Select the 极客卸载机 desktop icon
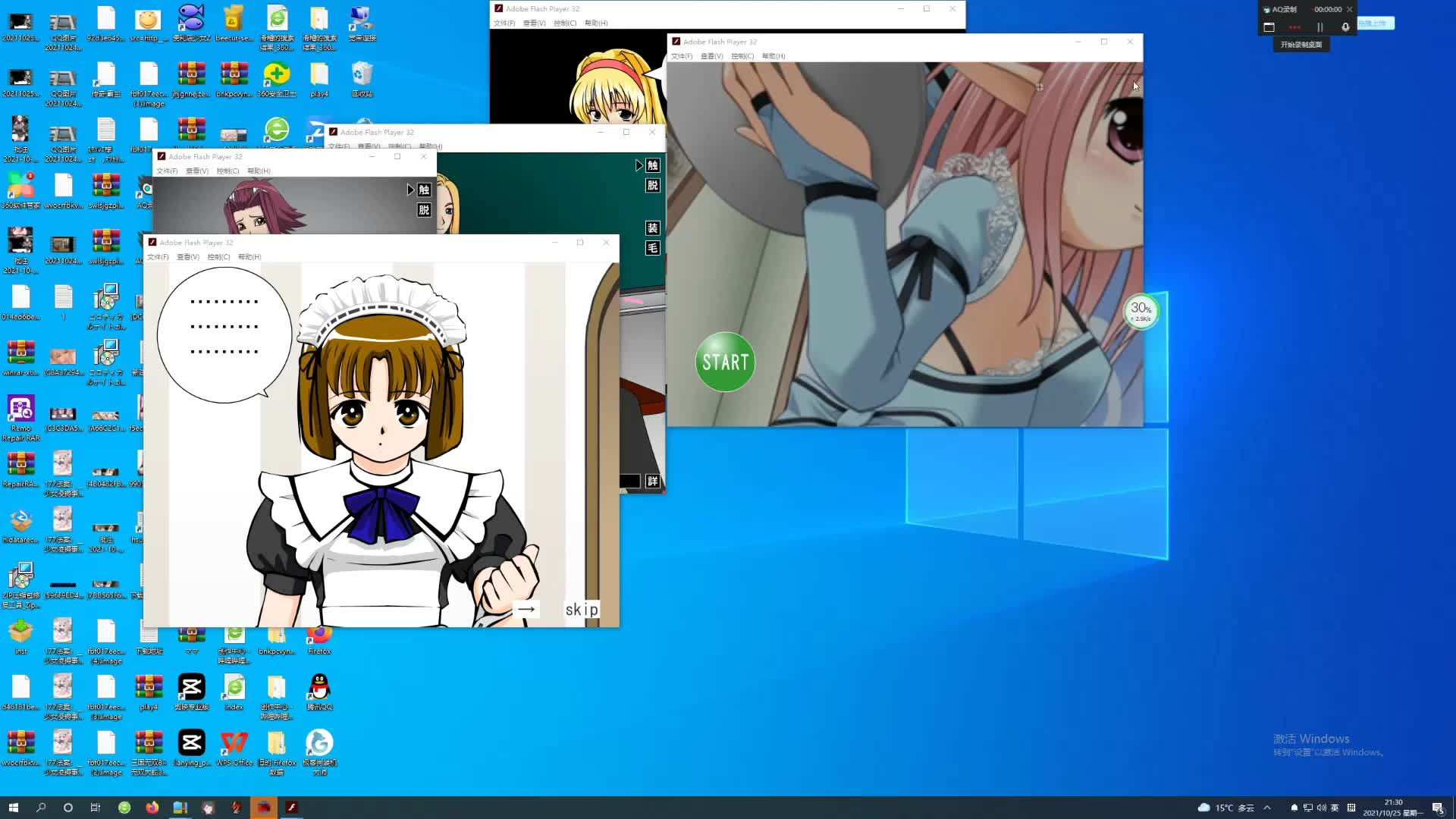This screenshot has height=819, width=1456. (319, 753)
